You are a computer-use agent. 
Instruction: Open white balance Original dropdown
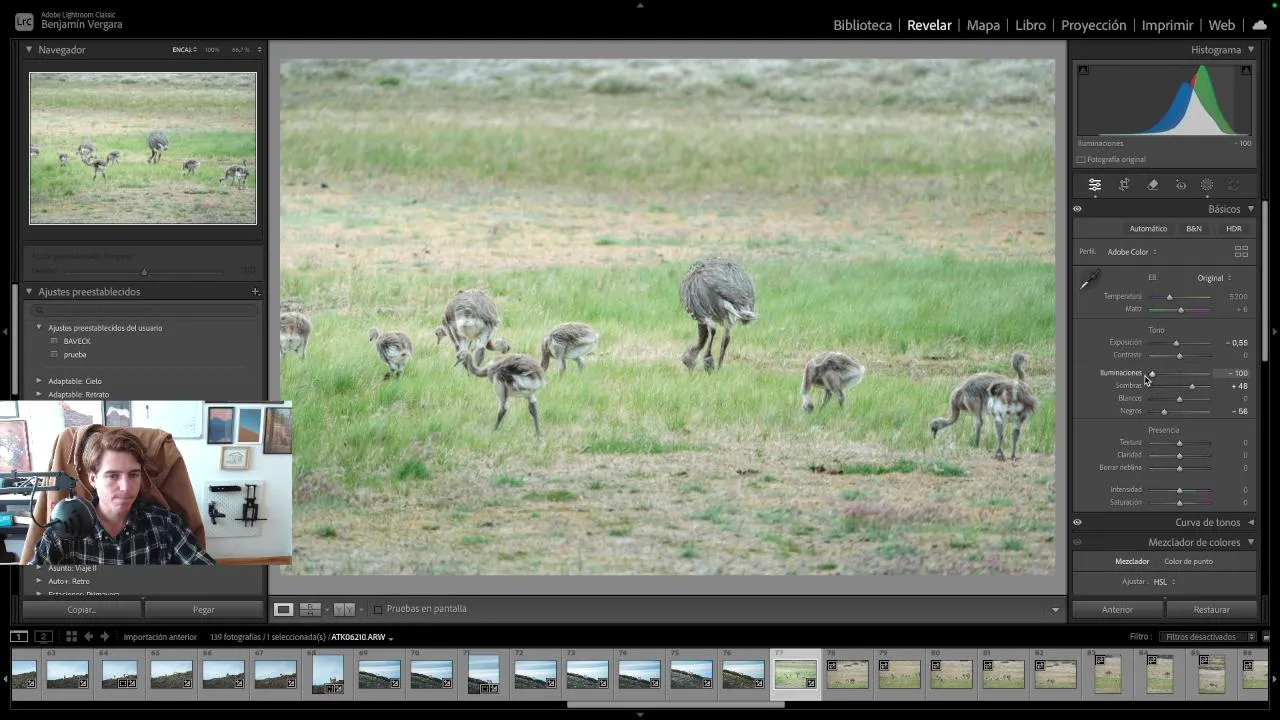pyautogui.click(x=1214, y=278)
